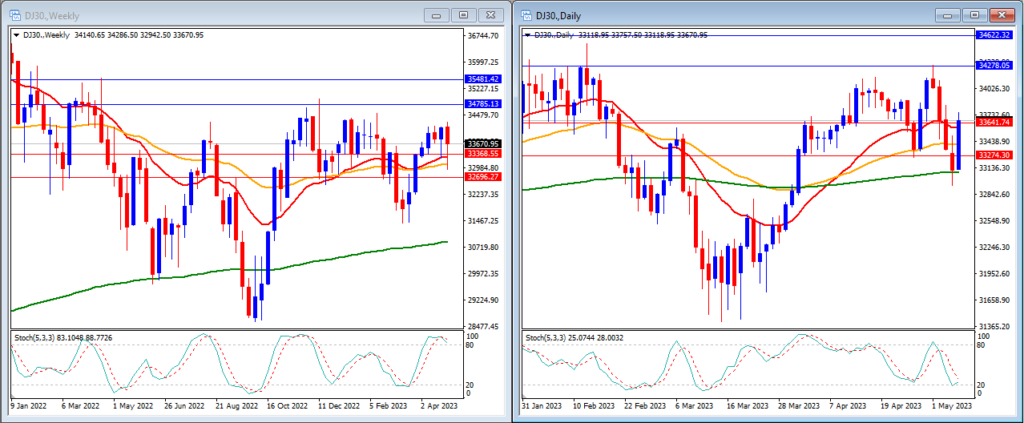Maximize the DJ30.,Weekly chart window
This screenshot has height=423, width=1024.
(x=463, y=14)
